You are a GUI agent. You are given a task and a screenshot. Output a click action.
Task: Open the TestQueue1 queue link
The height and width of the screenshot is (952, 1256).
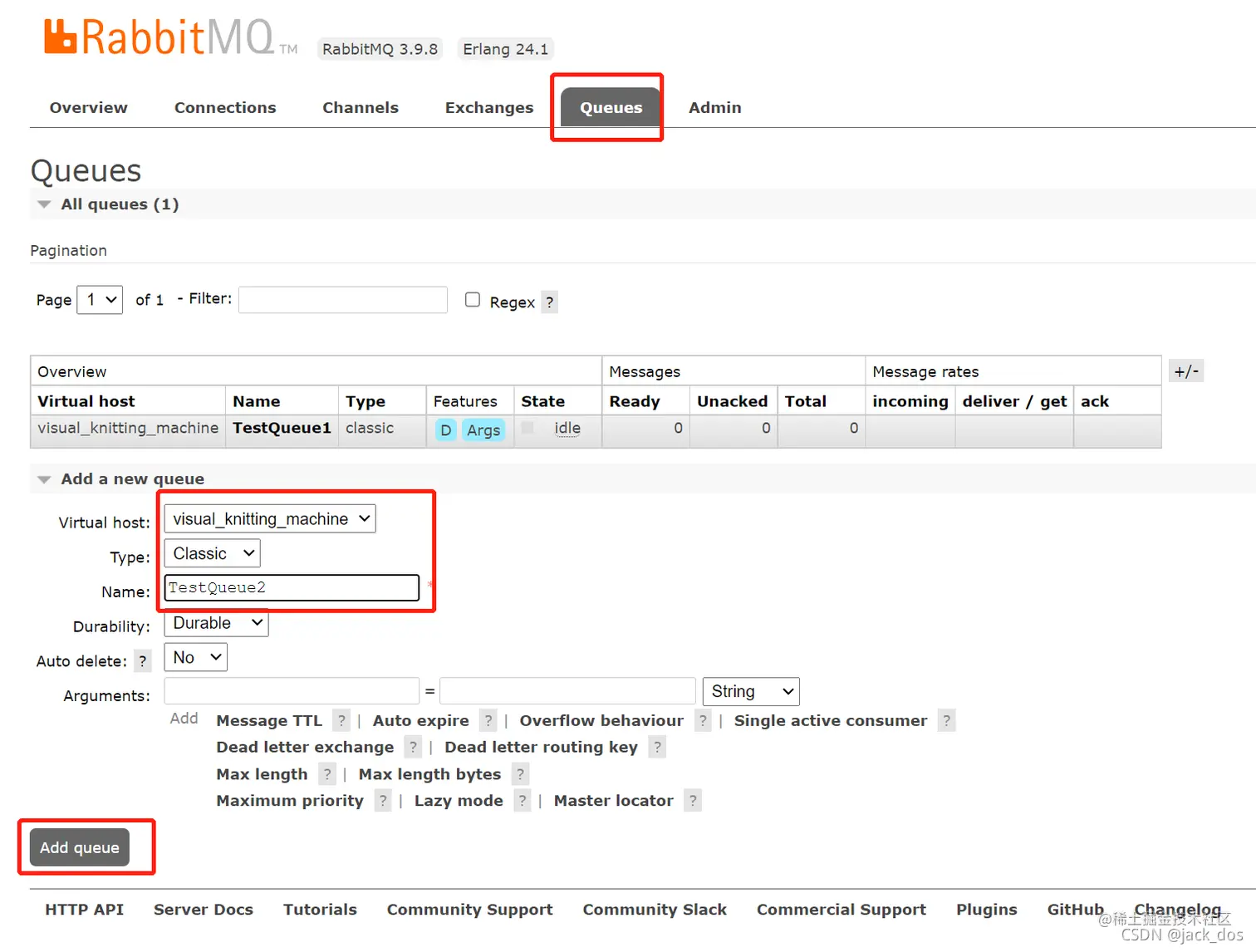coord(282,428)
